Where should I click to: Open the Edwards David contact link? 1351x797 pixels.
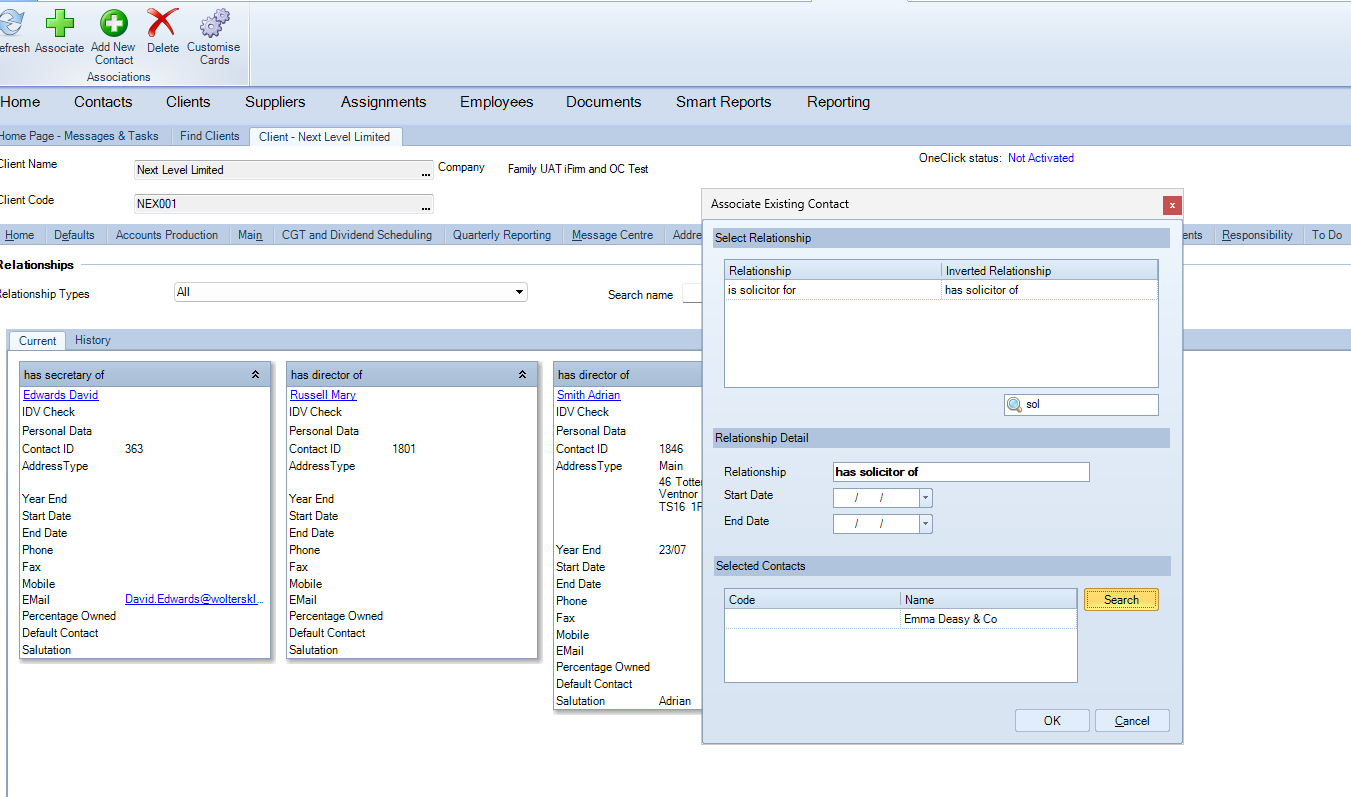pyautogui.click(x=61, y=395)
